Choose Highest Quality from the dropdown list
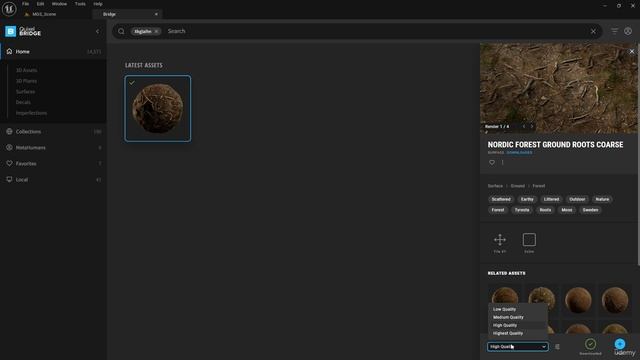This screenshot has height=360, width=640. pyautogui.click(x=517, y=333)
